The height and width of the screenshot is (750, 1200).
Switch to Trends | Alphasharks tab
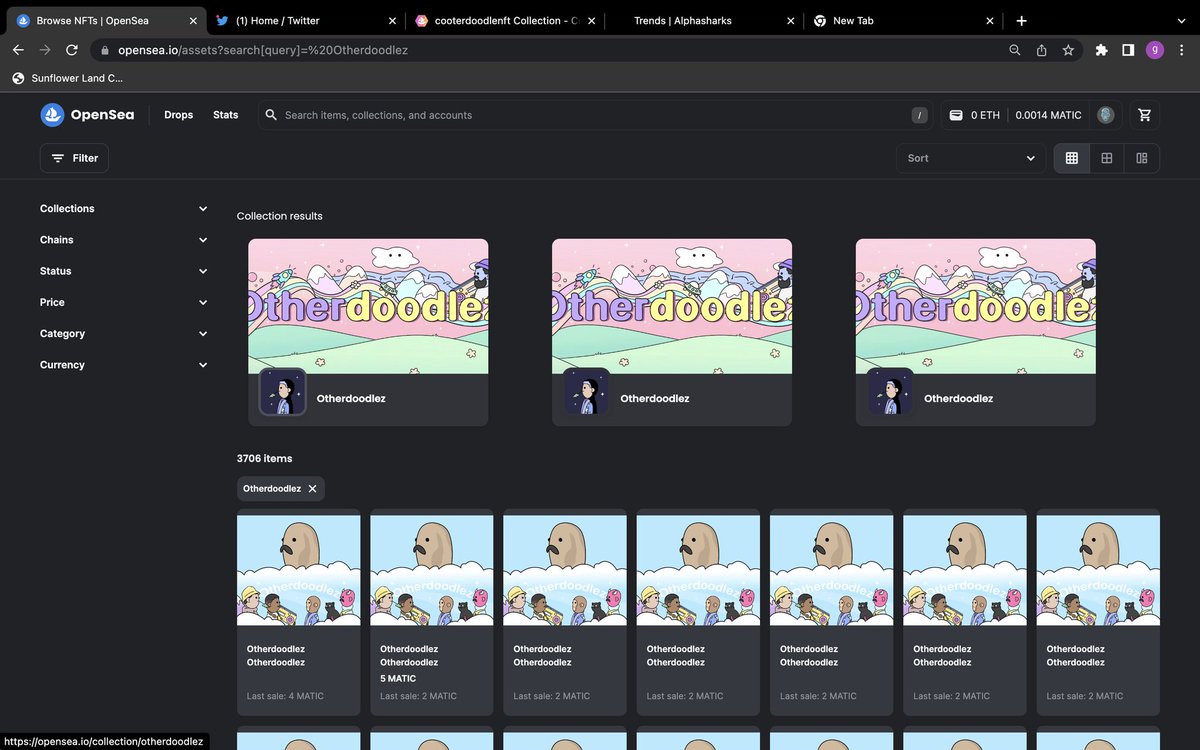coord(704,20)
